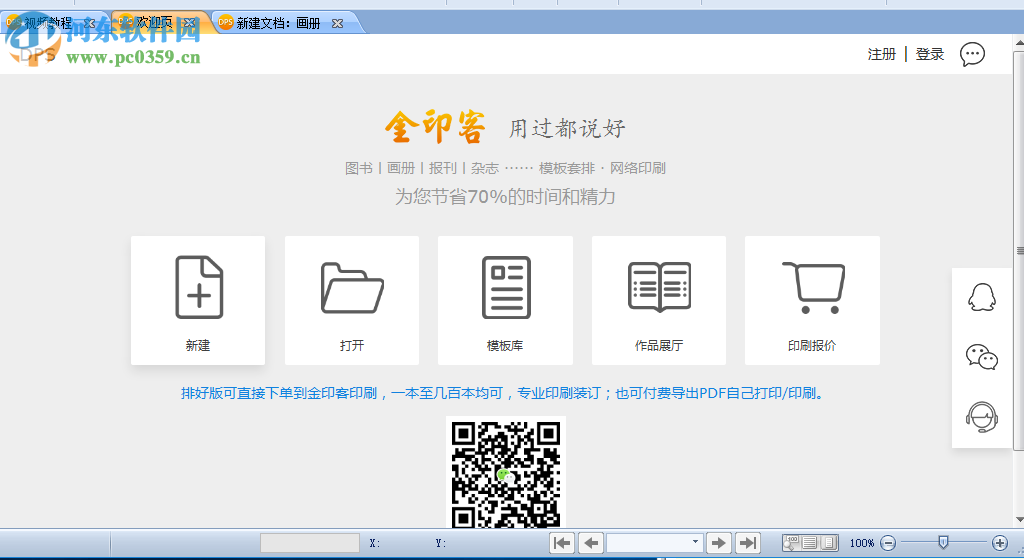Close the 欢迎页 tab
1024x560 pixels.
(189, 23)
